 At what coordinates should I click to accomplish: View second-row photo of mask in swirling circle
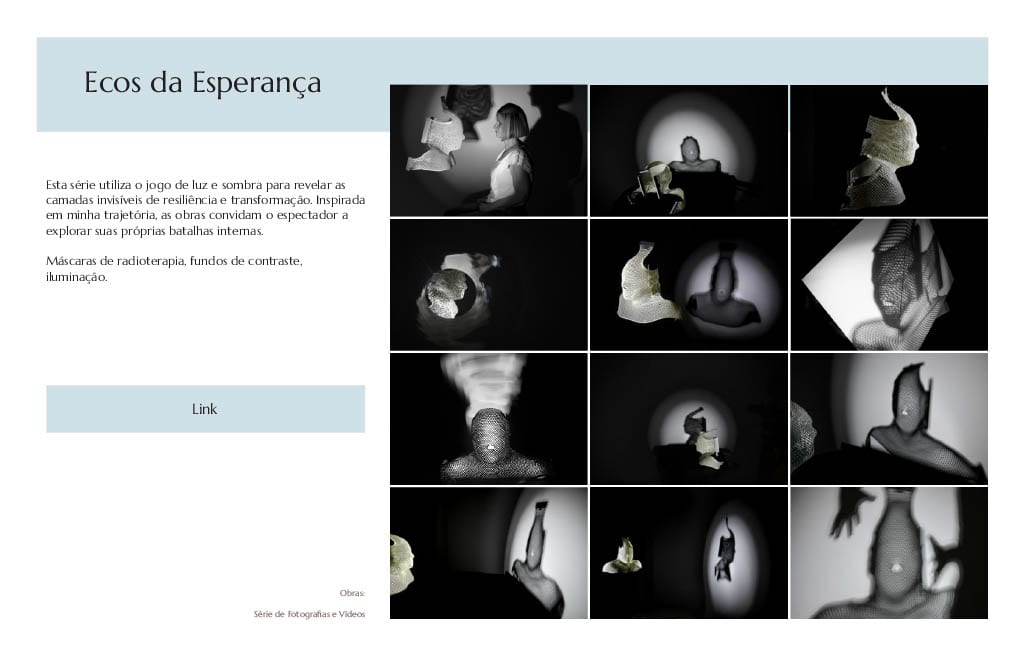pos(488,285)
